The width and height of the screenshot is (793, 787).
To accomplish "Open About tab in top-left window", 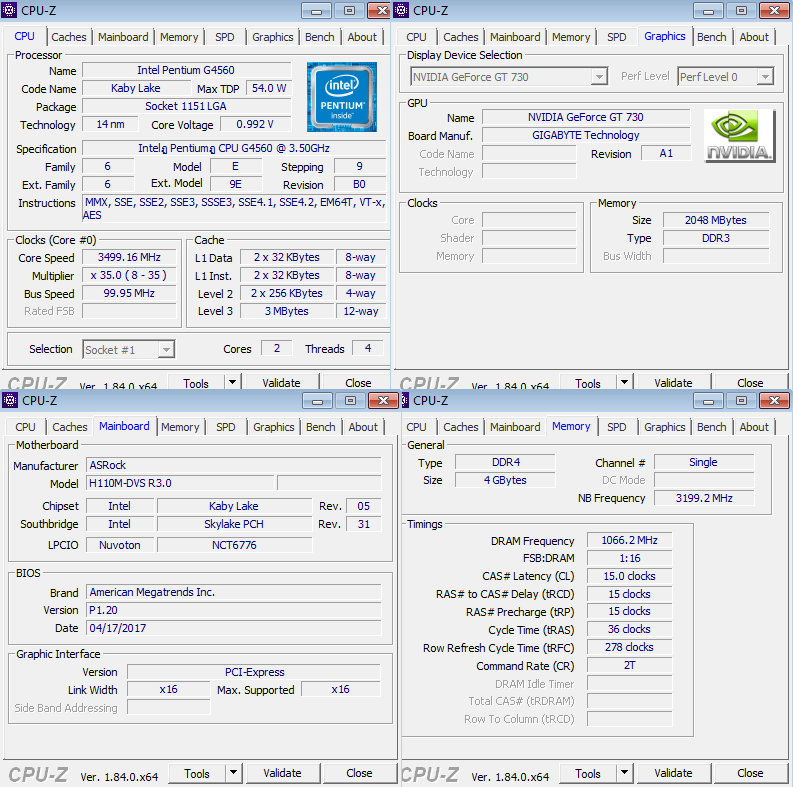I will [362, 37].
